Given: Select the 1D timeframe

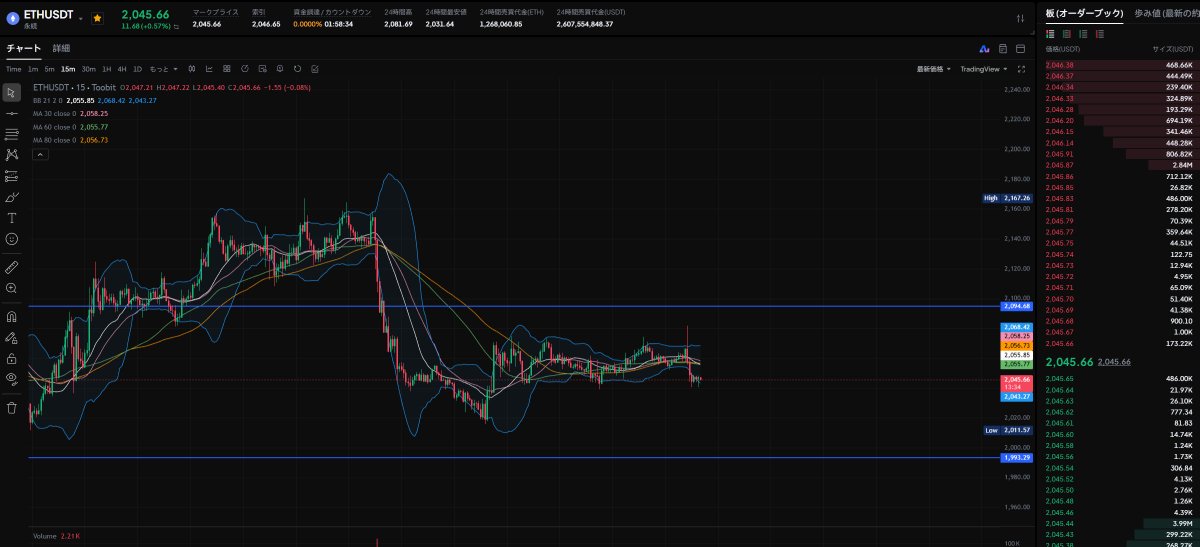Looking at the screenshot, I should [x=138, y=69].
